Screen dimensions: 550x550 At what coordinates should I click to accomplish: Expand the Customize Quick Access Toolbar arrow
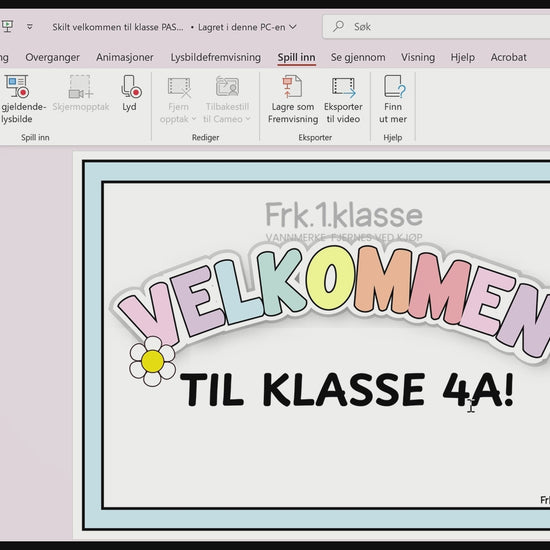[x=30, y=27]
